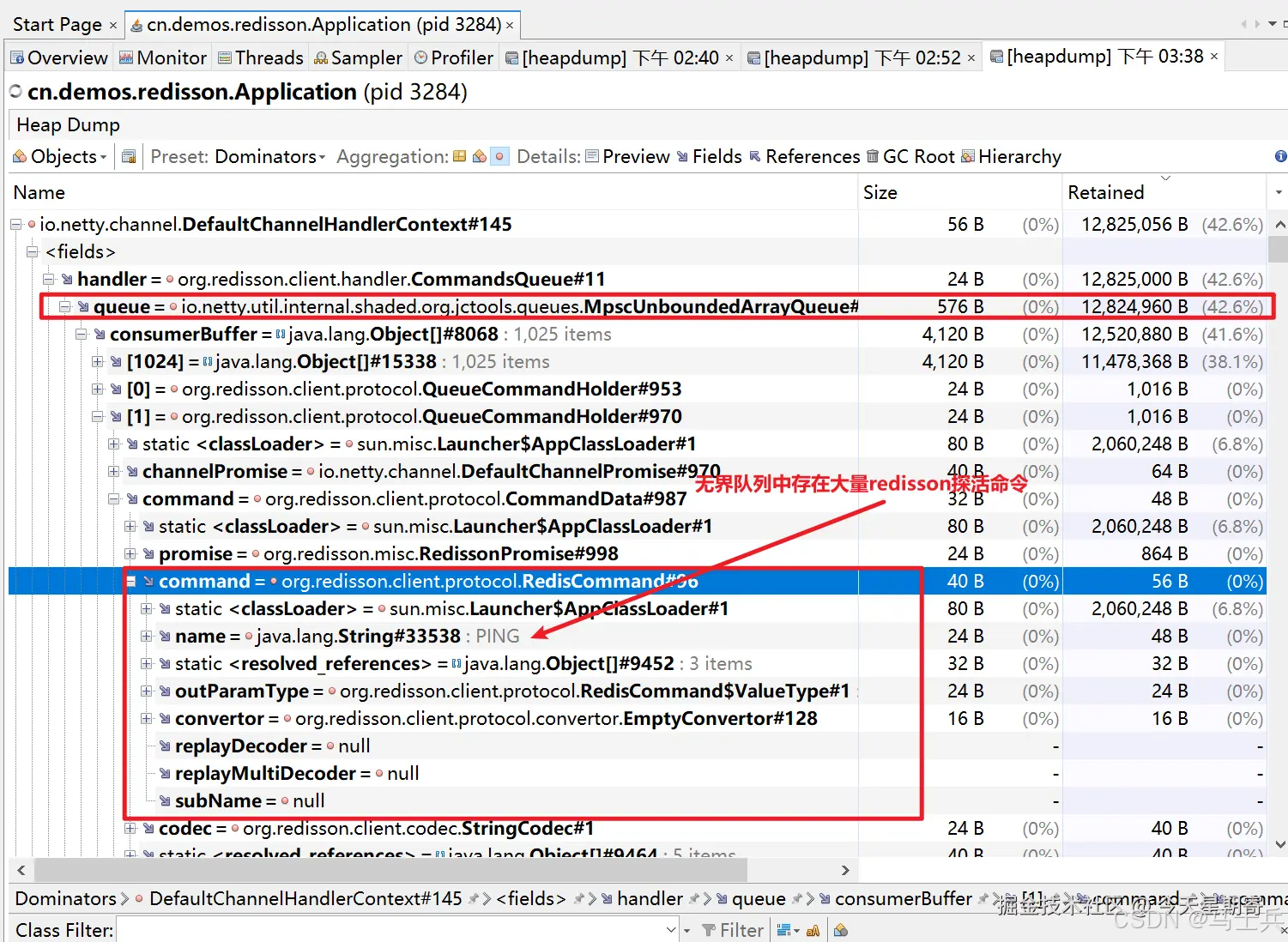This screenshot has width=1288, height=942.
Task: Click inside the Class Filter input field
Action: click(386, 929)
